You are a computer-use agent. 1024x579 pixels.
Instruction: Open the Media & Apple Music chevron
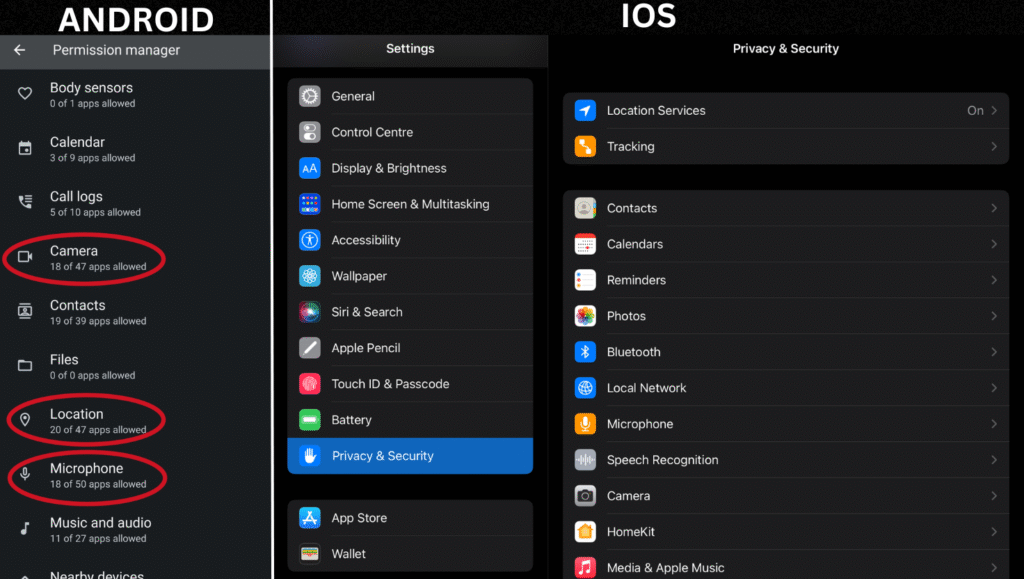(x=994, y=567)
